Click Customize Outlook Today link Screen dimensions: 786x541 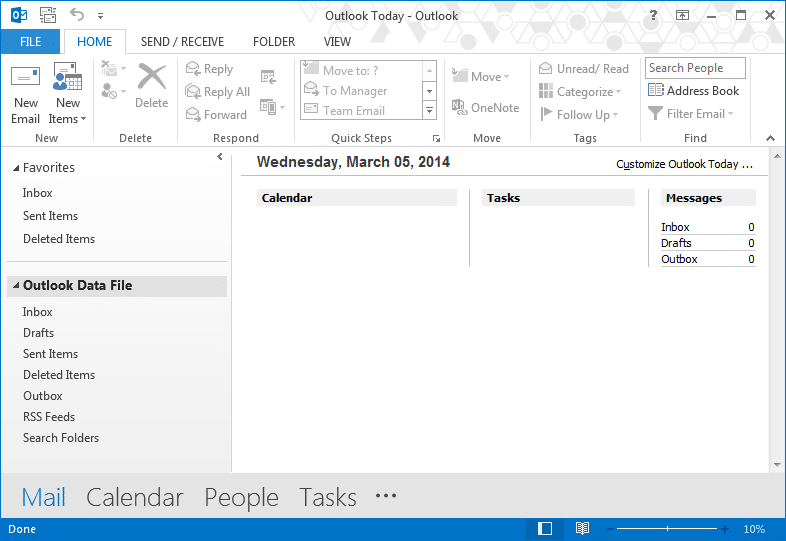pos(684,164)
